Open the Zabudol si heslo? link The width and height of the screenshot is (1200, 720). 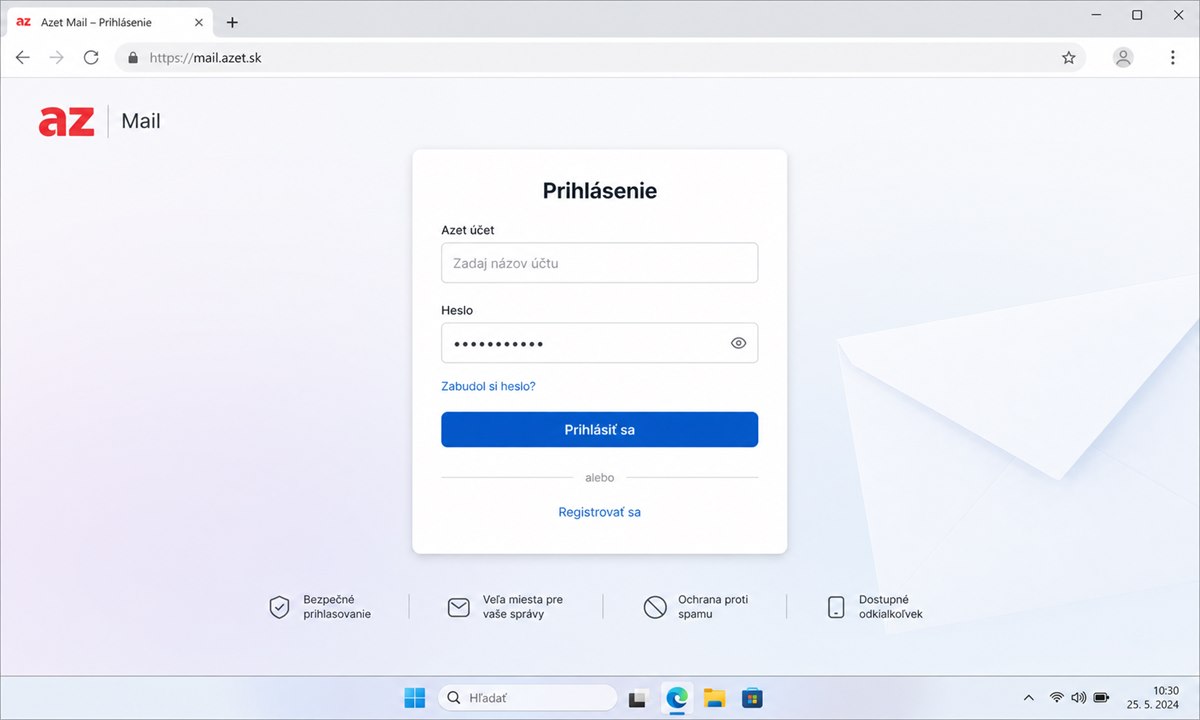coord(488,386)
